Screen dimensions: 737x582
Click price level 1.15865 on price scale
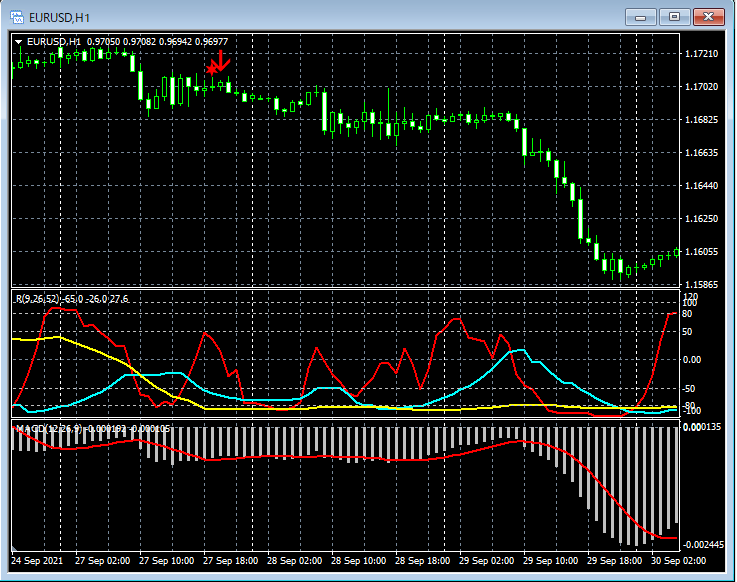tap(702, 284)
